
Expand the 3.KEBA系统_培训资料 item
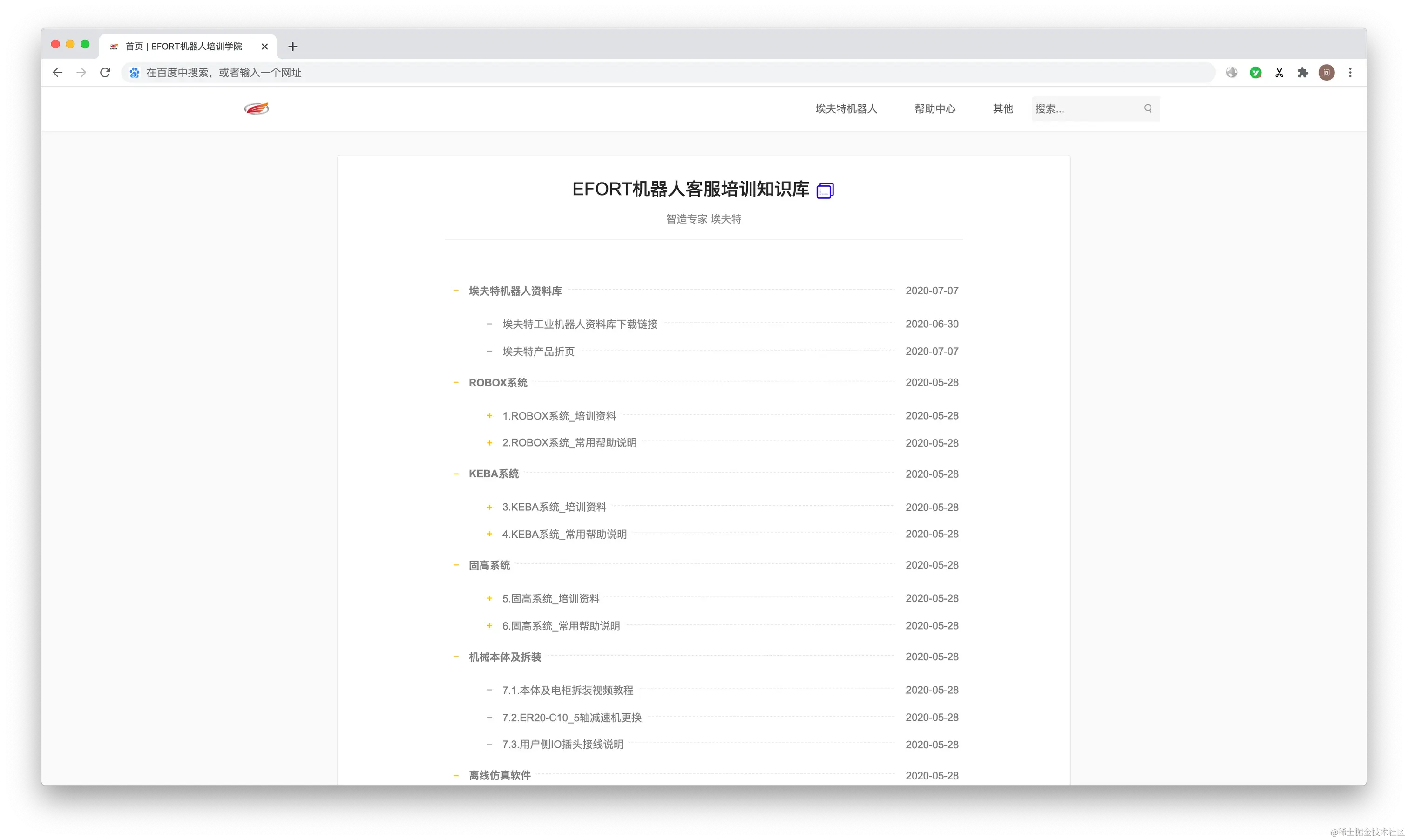point(489,507)
